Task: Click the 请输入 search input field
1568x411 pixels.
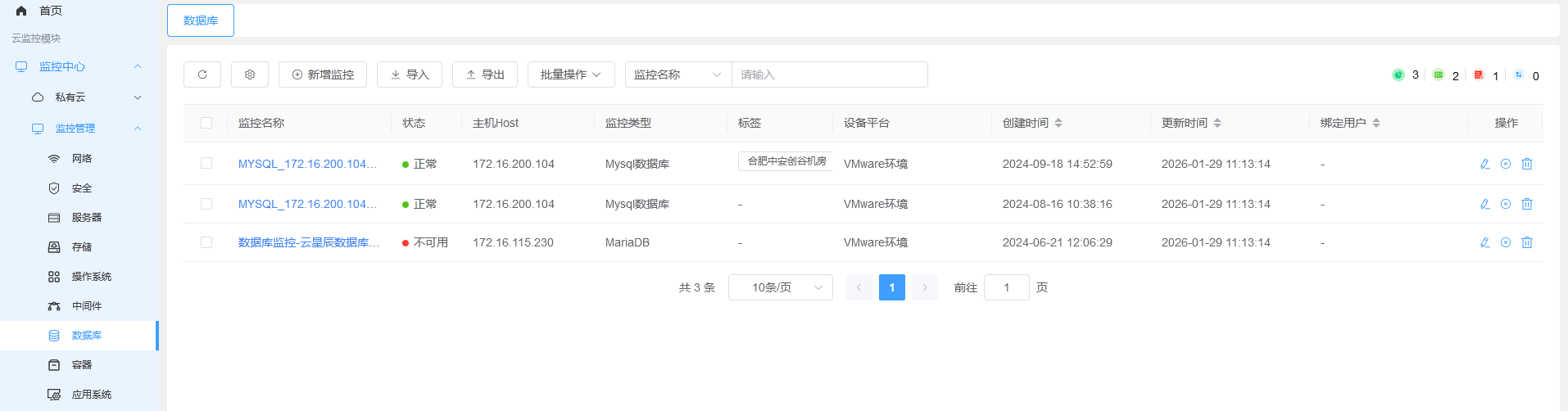Action: point(830,75)
